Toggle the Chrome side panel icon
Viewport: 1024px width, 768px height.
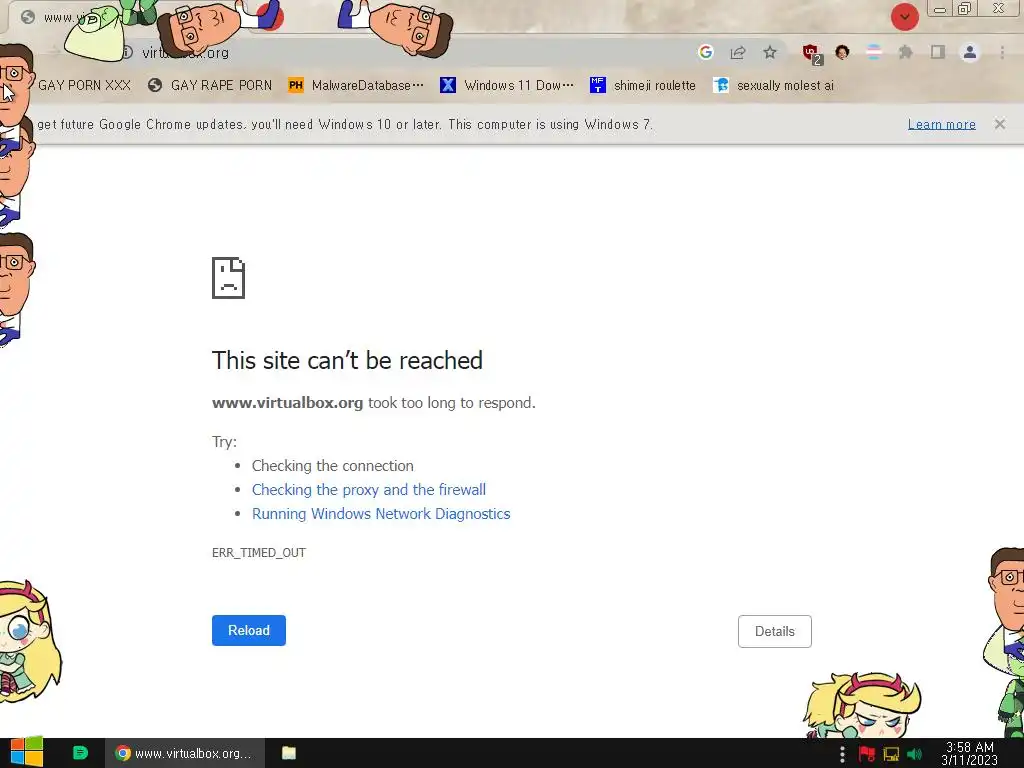click(x=937, y=52)
